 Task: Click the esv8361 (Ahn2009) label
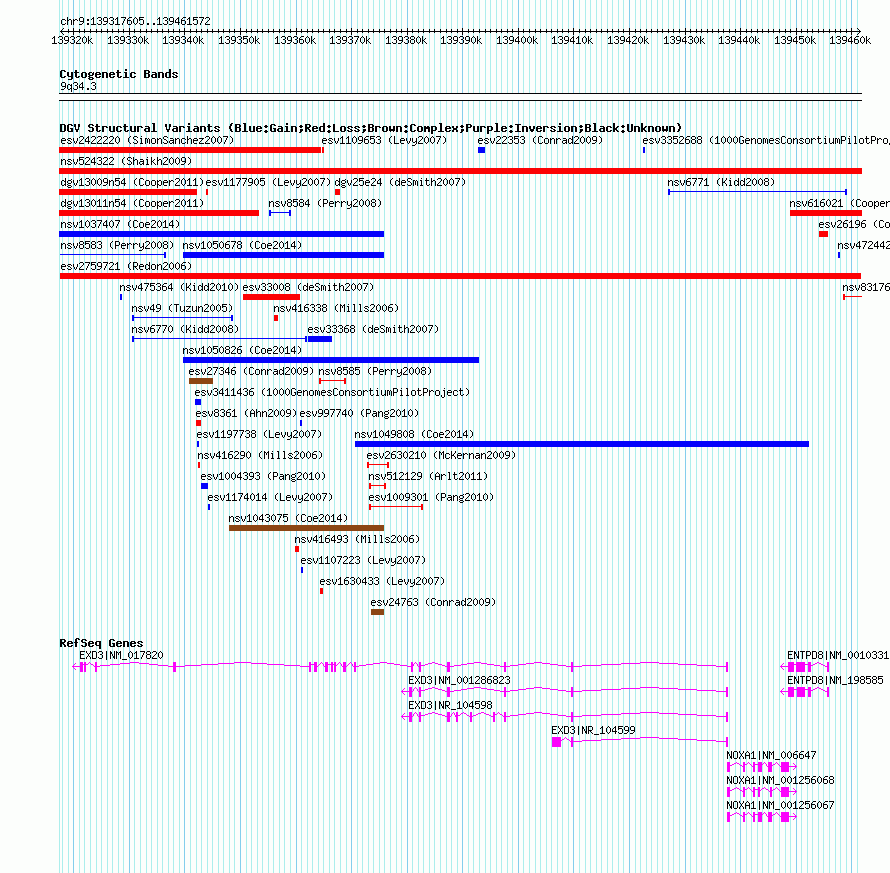[x=246, y=413]
